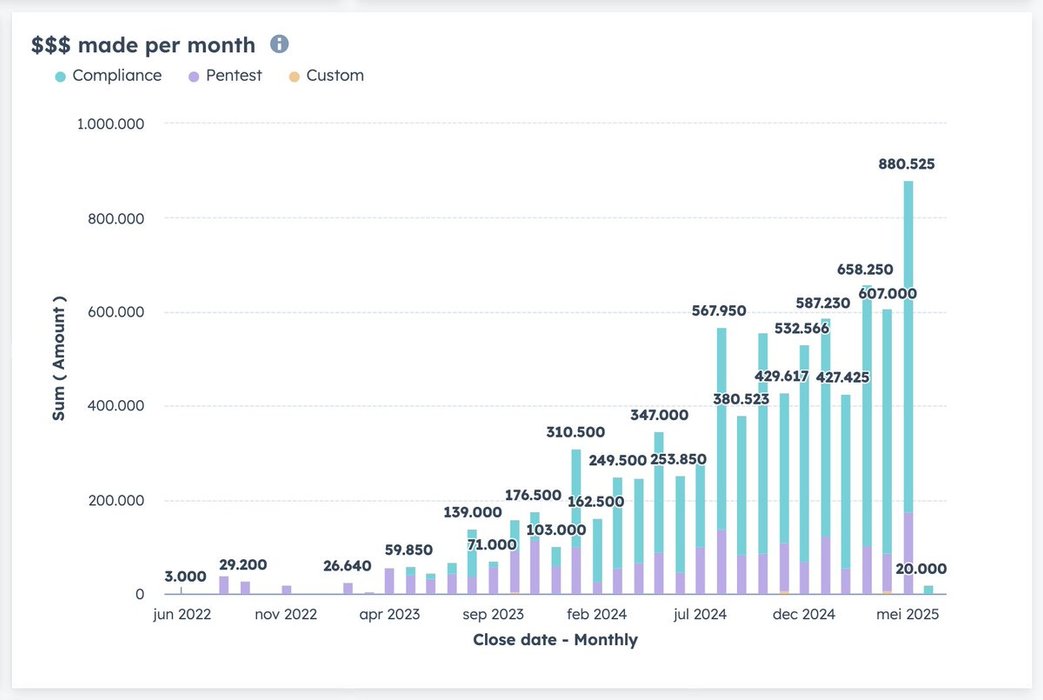The width and height of the screenshot is (1043, 700).
Task: Click the 600.000 y-axis tick
Action: (116, 312)
